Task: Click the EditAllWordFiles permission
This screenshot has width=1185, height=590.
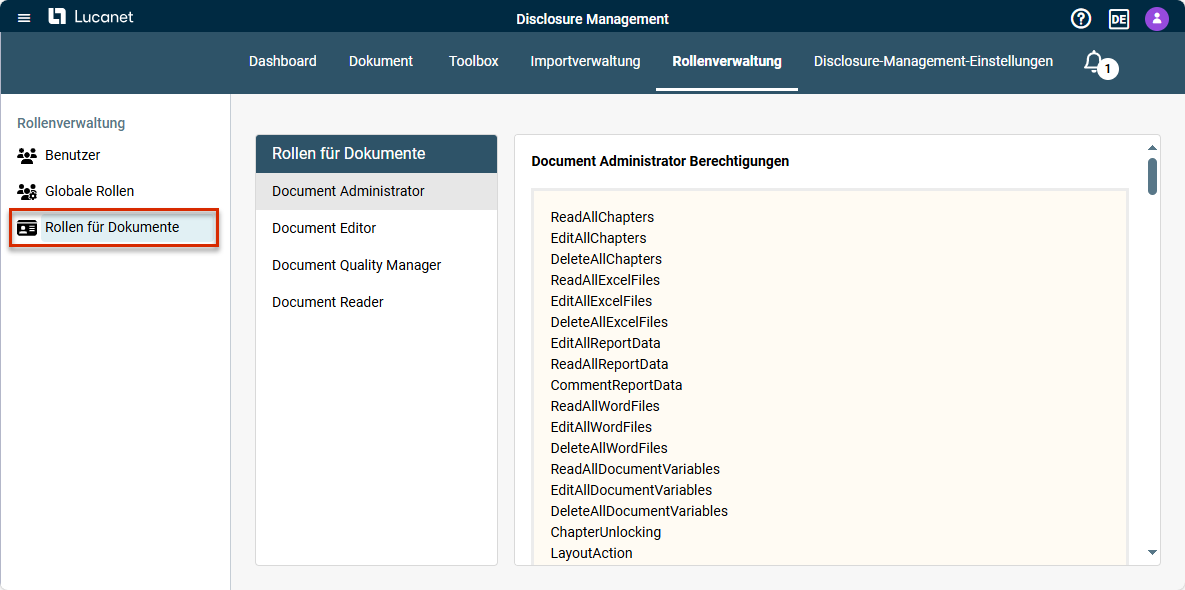Action: click(602, 428)
